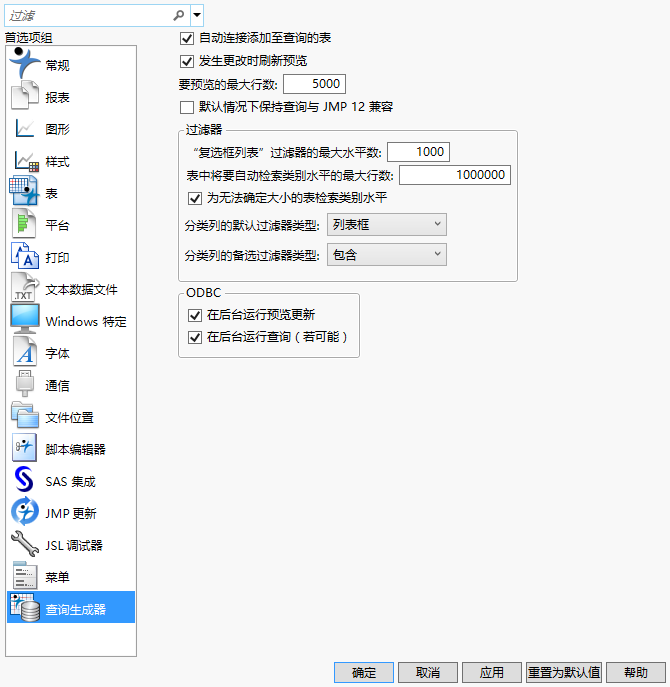This screenshot has height=687, width=670.
Task: Apply changes with 应用 button
Action: point(492,672)
